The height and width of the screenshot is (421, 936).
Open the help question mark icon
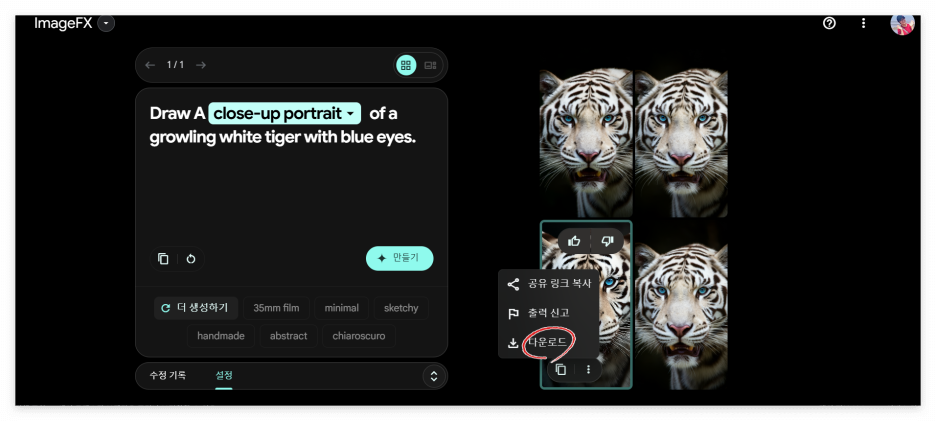point(829,23)
